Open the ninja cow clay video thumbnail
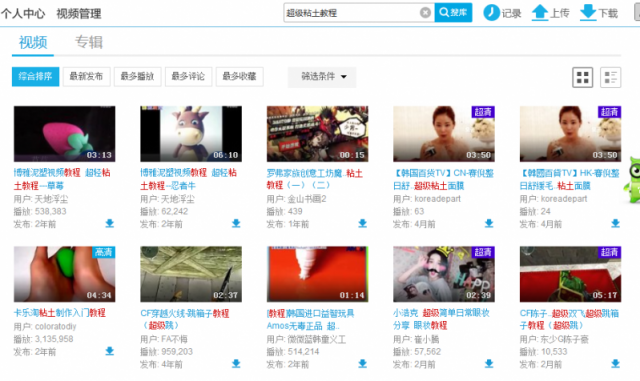The image size is (640, 381). [191, 134]
